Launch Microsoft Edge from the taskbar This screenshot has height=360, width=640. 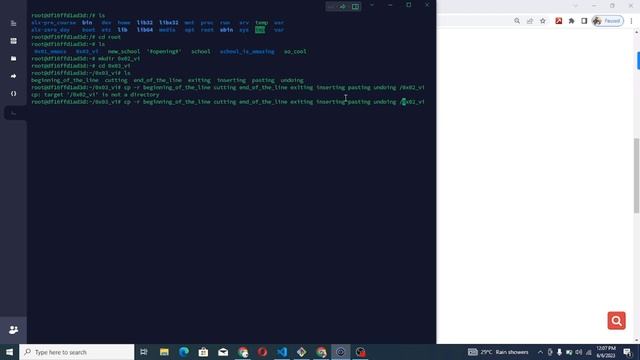[184, 352]
